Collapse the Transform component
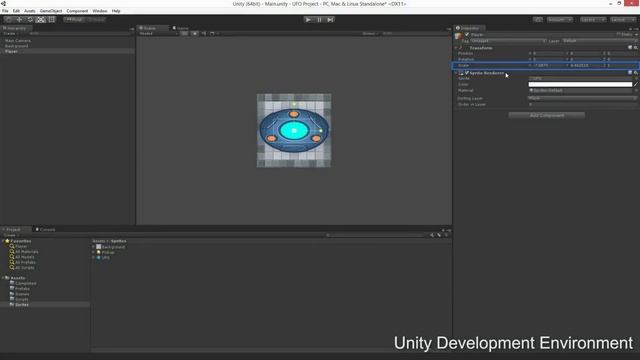Screen dimensions: 640x360 click(x=456, y=48)
